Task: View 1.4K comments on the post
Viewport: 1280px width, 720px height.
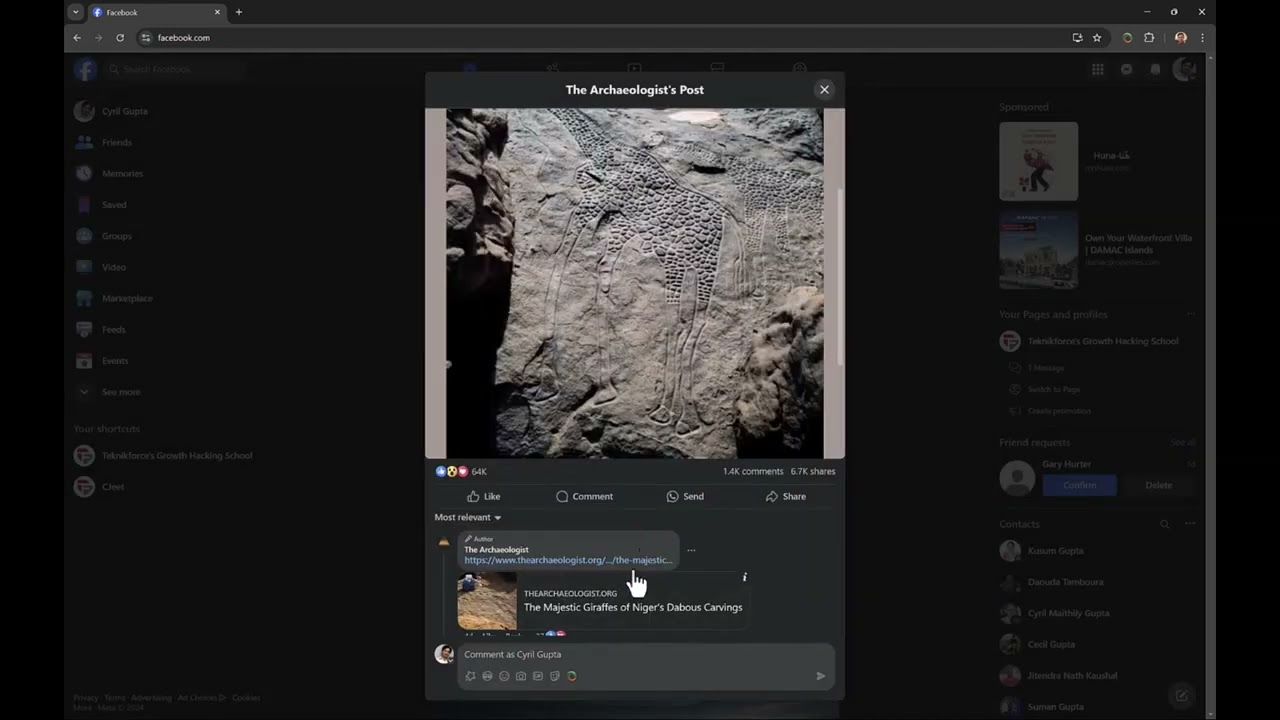Action: (753, 471)
